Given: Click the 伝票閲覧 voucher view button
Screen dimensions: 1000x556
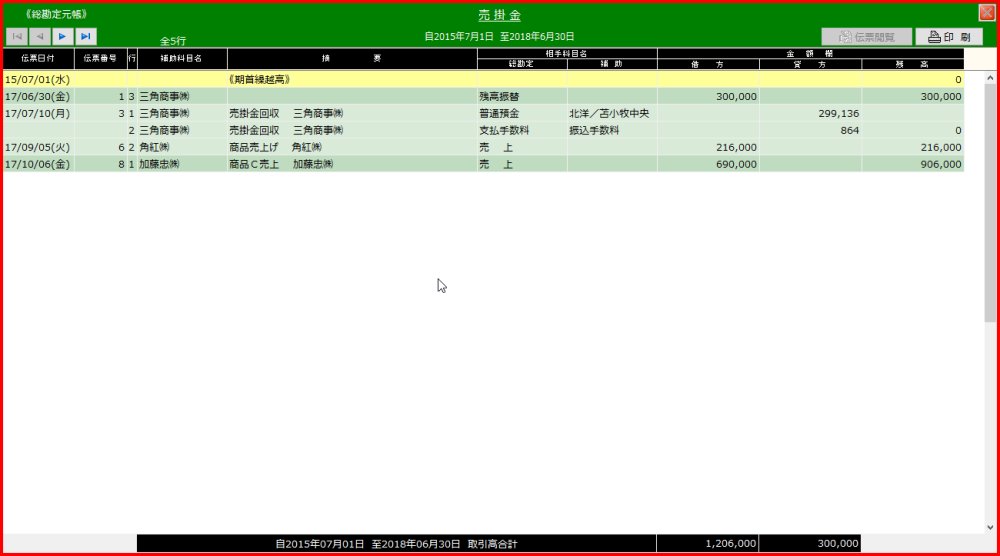Looking at the screenshot, I should 866,37.
